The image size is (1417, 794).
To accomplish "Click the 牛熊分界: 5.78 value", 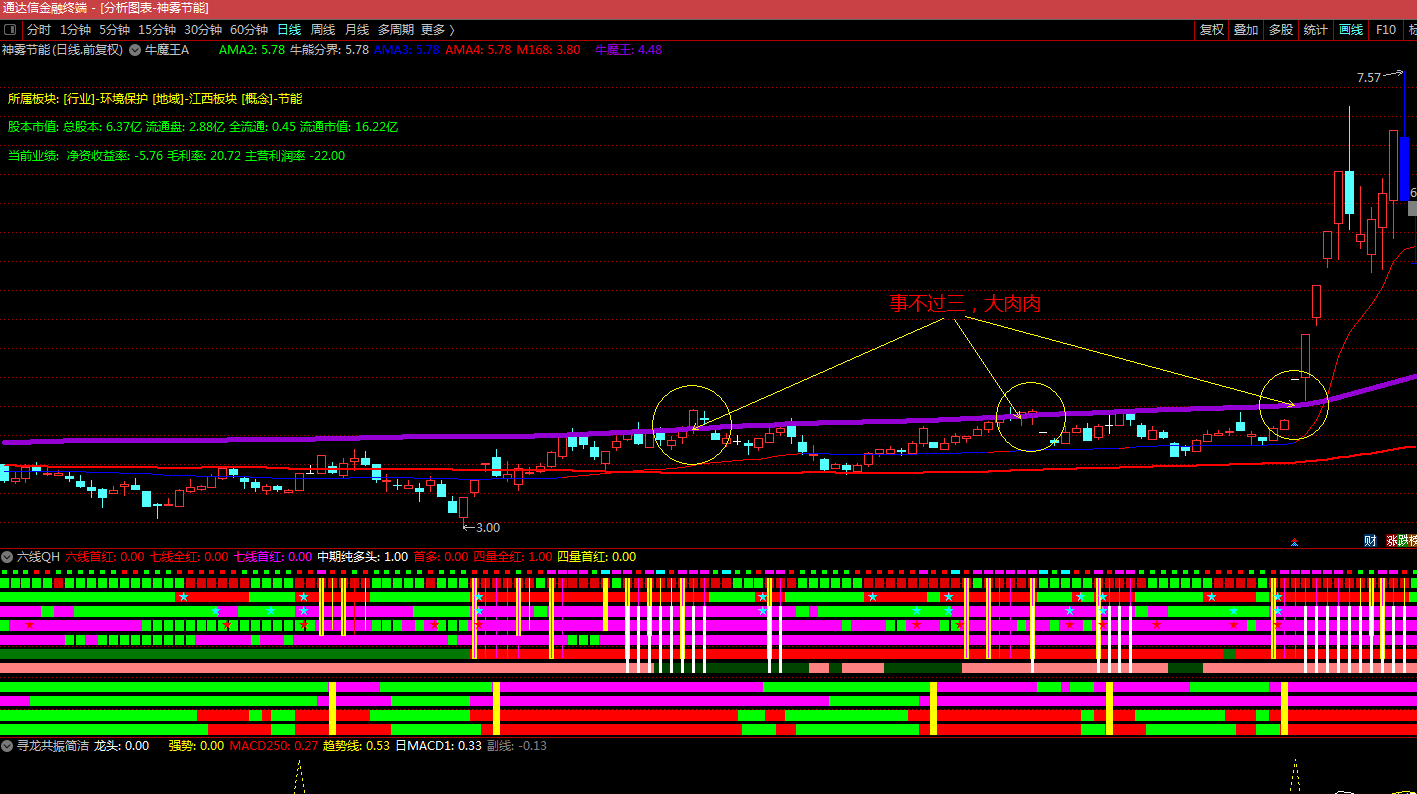I will [330, 49].
